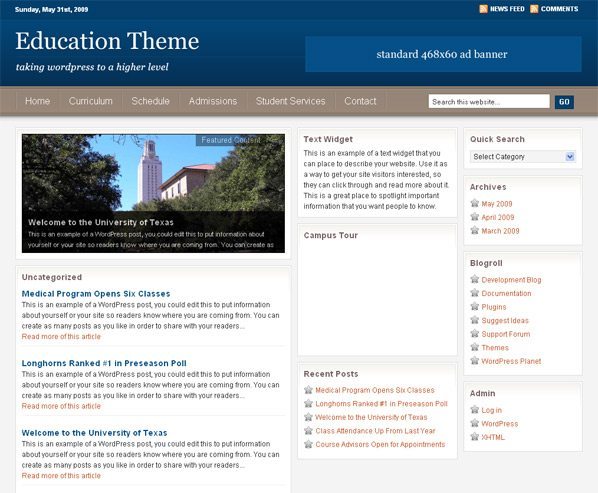Click star icon beside Log in
This screenshot has height=493, width=598.
point(474,409)
